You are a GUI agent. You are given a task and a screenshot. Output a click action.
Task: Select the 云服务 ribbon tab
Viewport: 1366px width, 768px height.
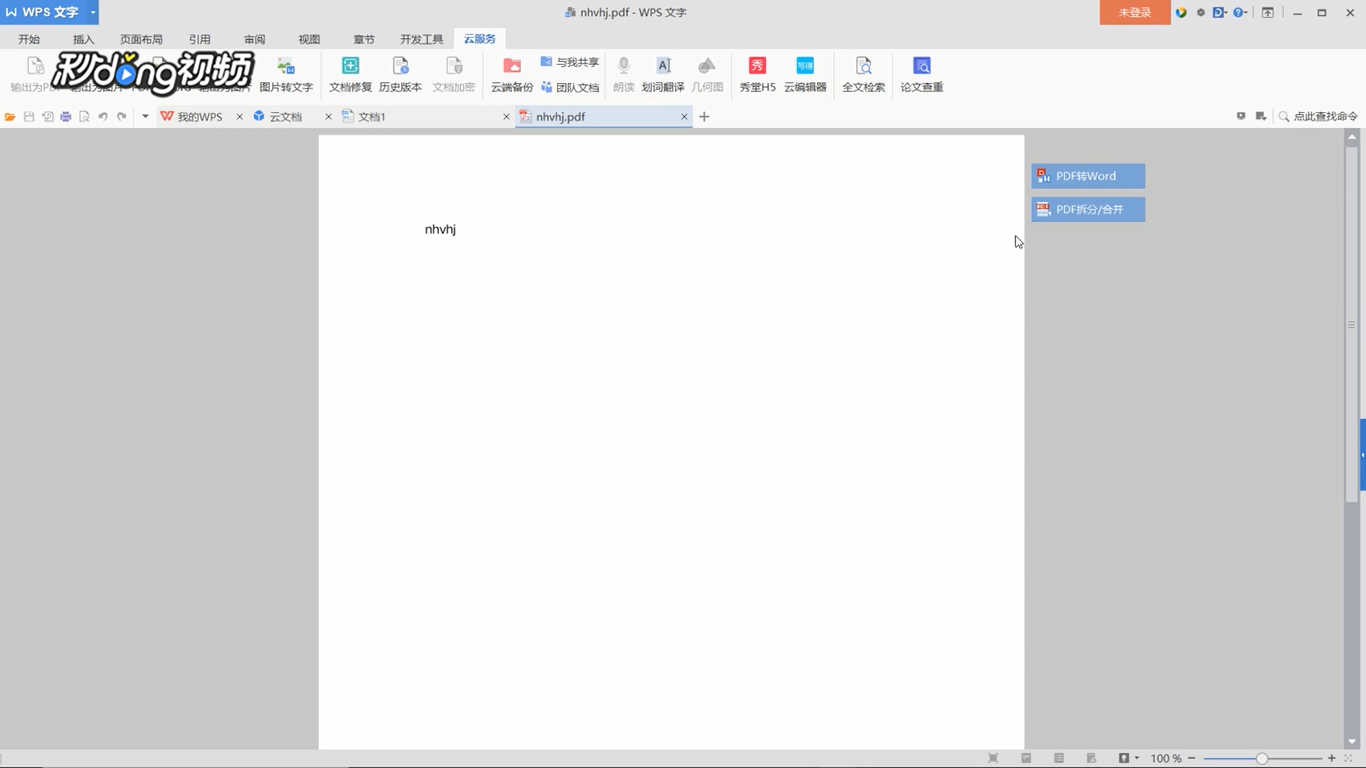click(x=479, y=39)
